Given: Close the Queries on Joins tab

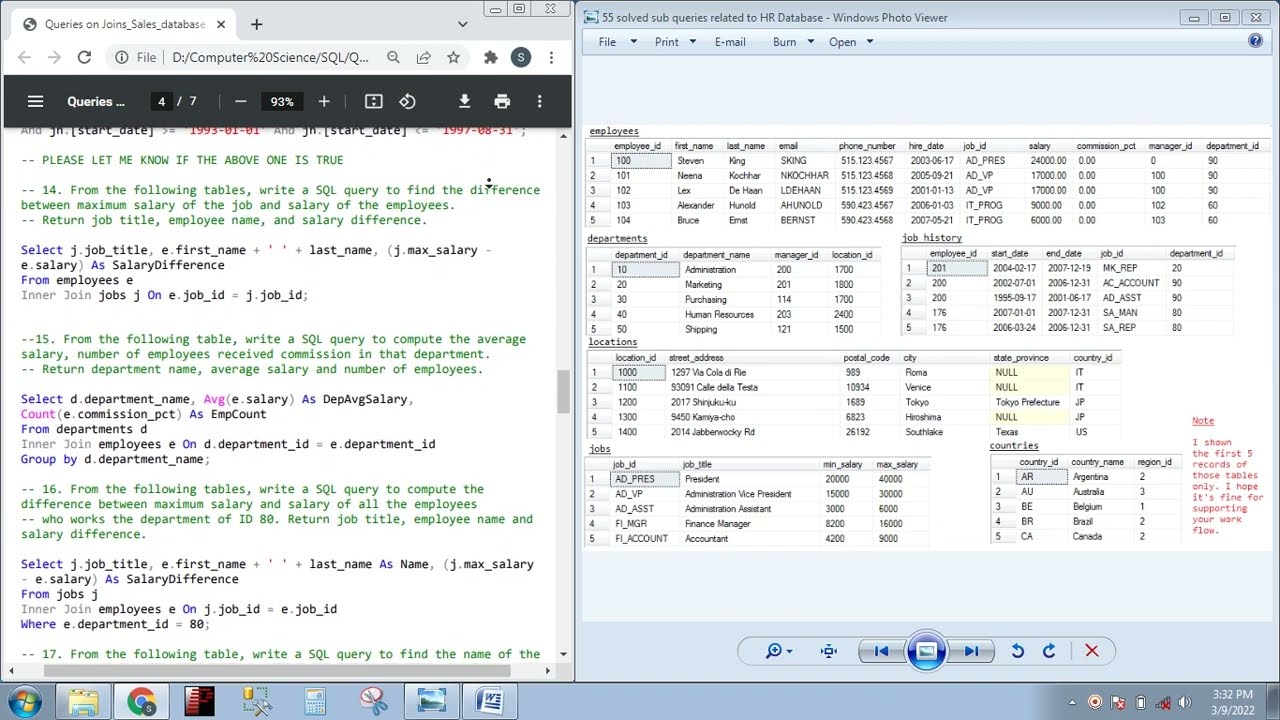Looking at the screenshot, I should click(x=221, y=24).
